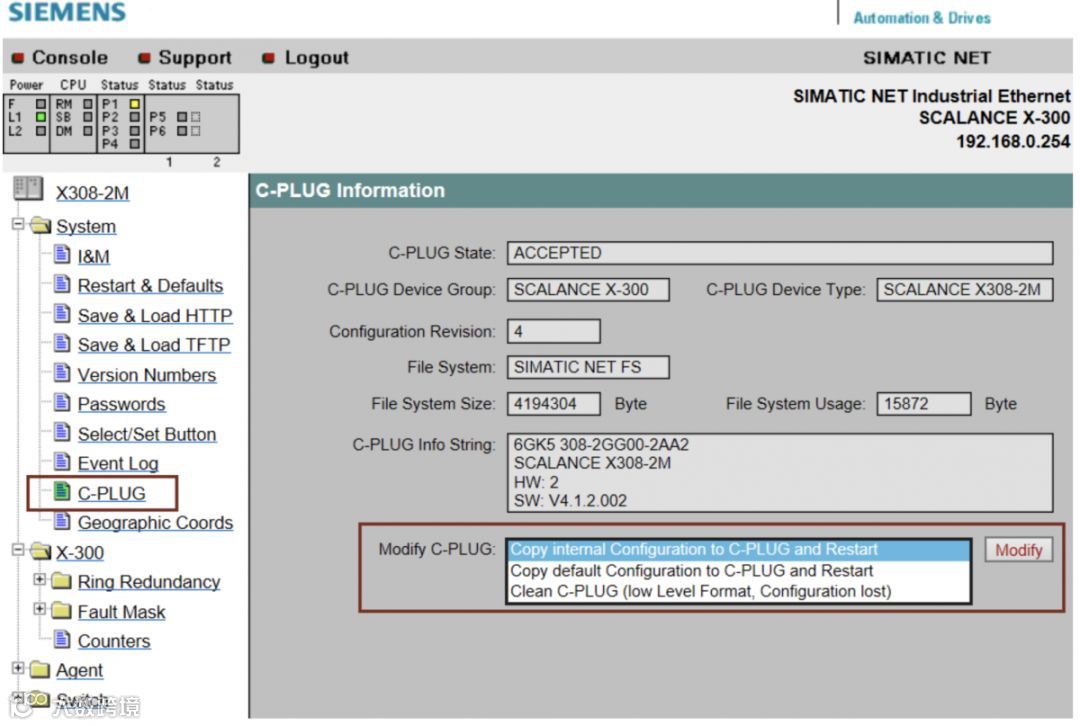Click the P5 port status LED
1080x726 pixels.
point(182,117)
